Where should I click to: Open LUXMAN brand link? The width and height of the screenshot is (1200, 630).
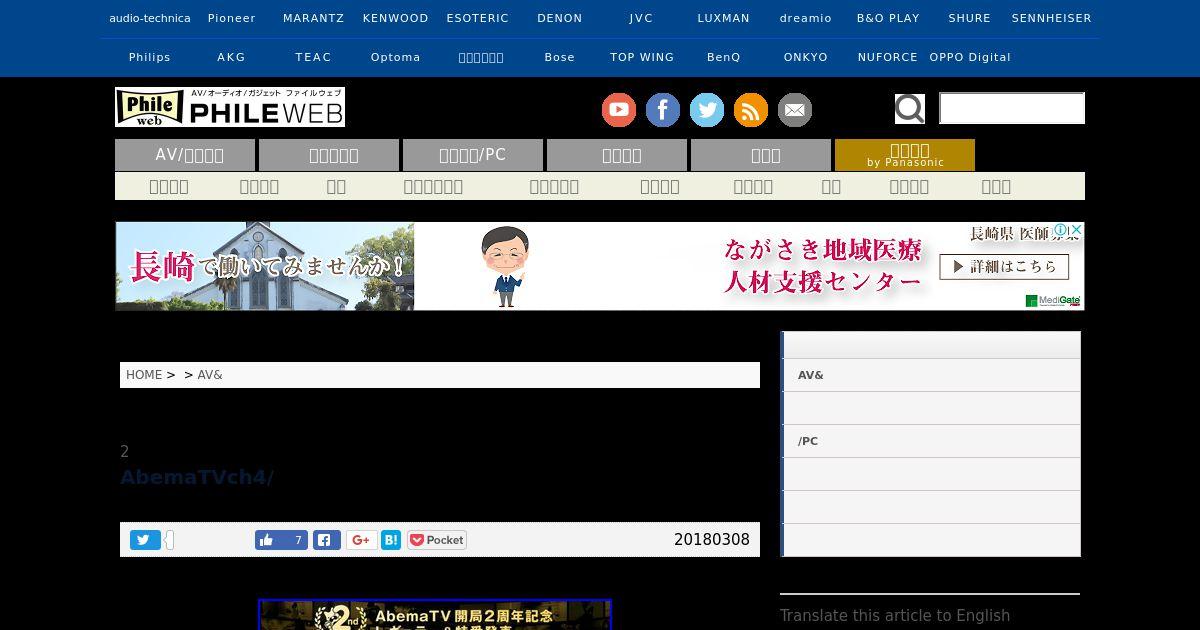tap(724, 18)
